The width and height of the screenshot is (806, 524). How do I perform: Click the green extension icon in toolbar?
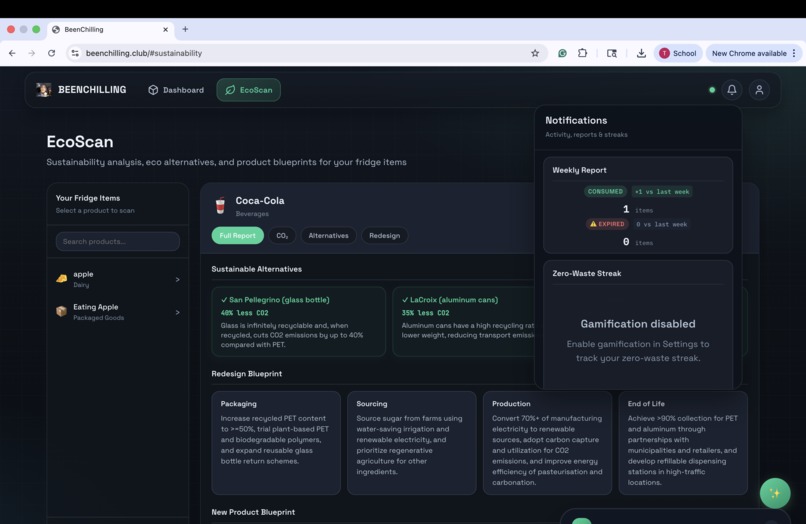coord(562,53)
